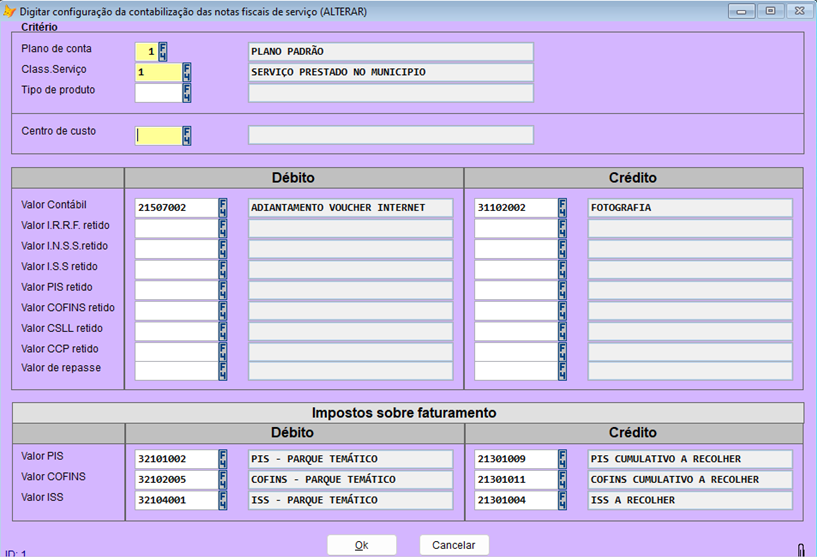Image resolution: width=817 pixels, height=557 pixels.
Task: Open the Centro de custo F4 lookup
Action: (187, 135)
